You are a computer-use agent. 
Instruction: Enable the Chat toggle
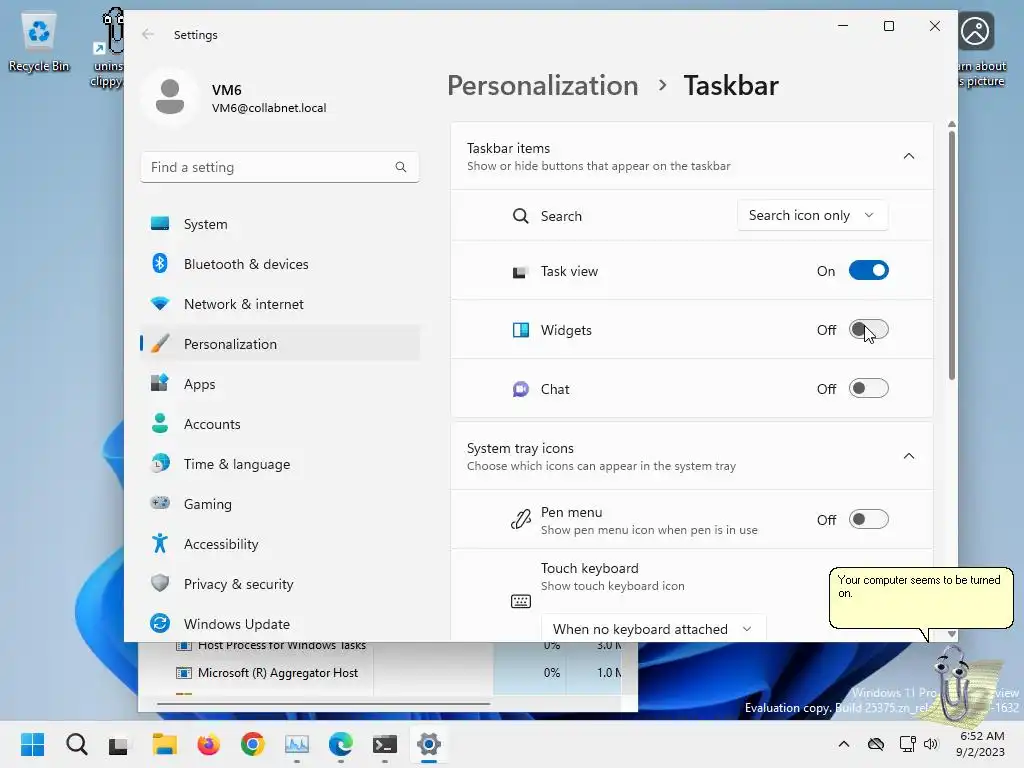coord(869,388)
